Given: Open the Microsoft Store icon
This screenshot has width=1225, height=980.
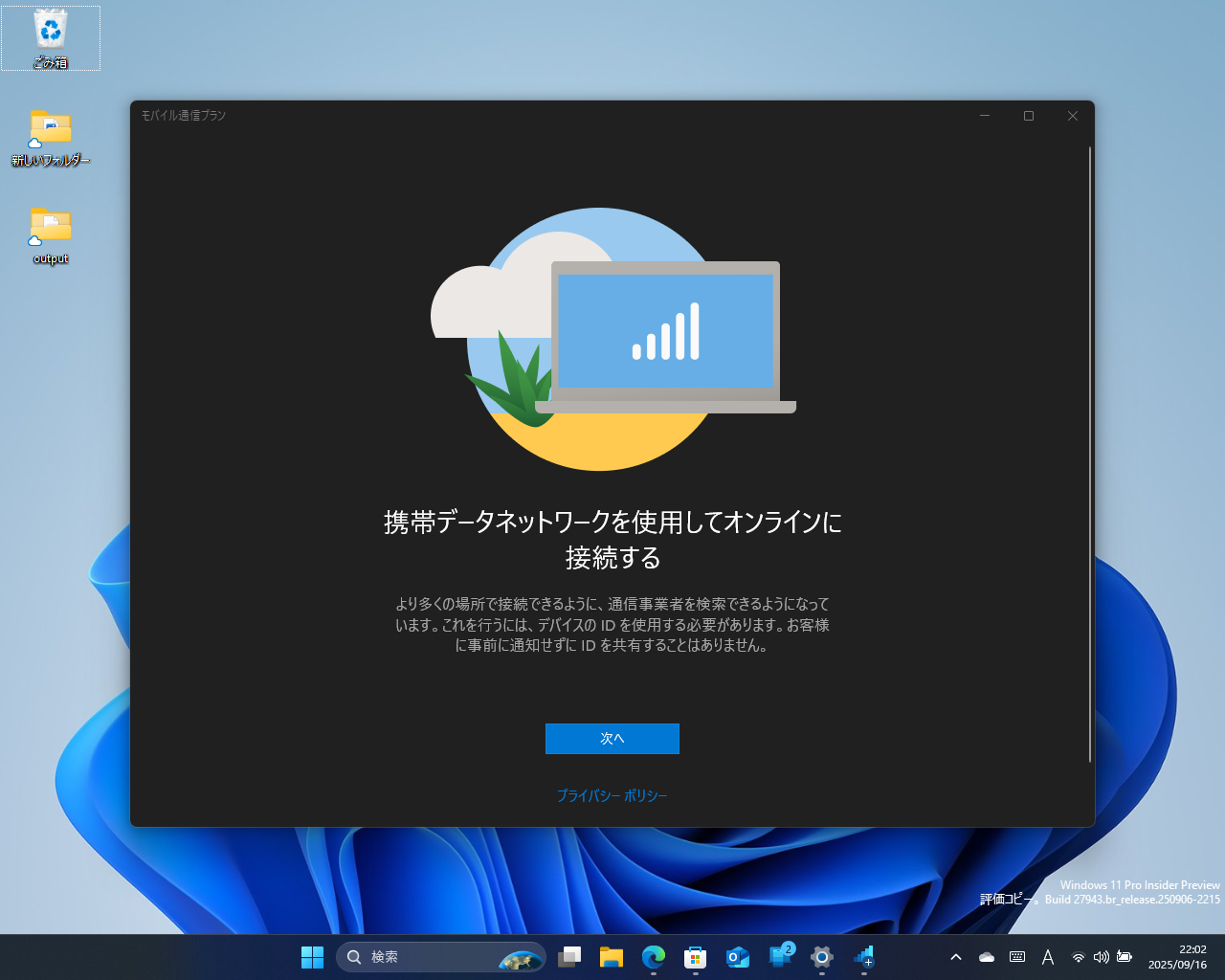Looking at the screenshot, I should pos(696,957).
